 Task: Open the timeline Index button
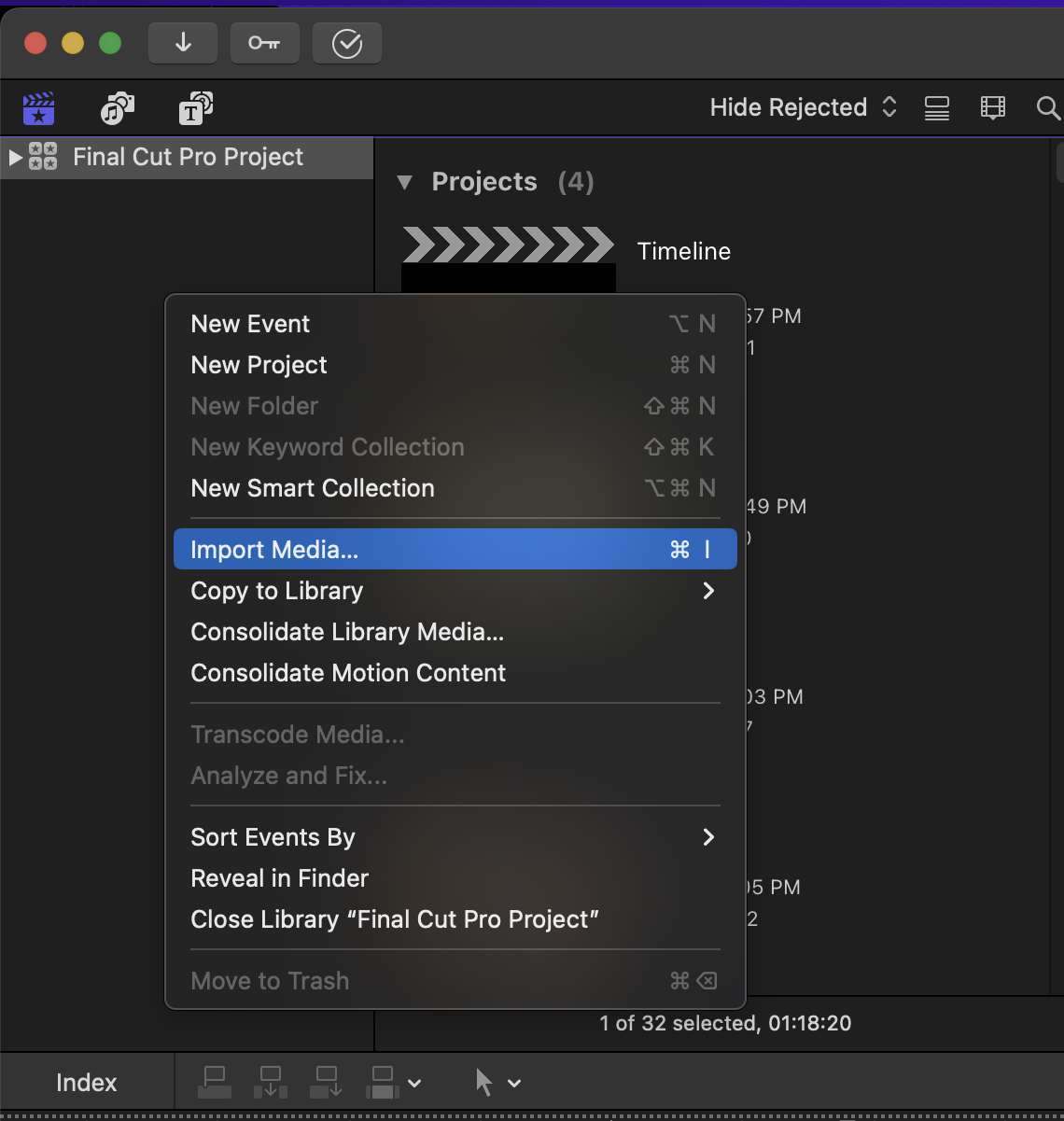pos(87,1083)
